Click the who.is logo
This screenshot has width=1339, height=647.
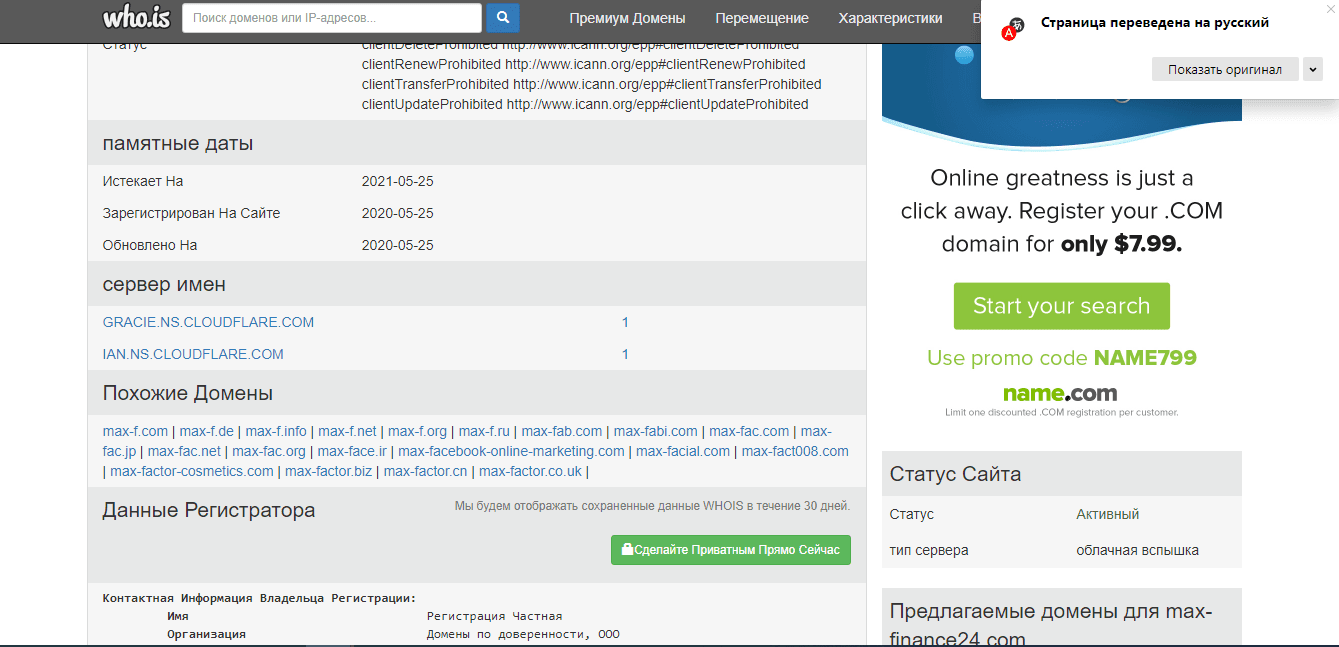(137, 18)
